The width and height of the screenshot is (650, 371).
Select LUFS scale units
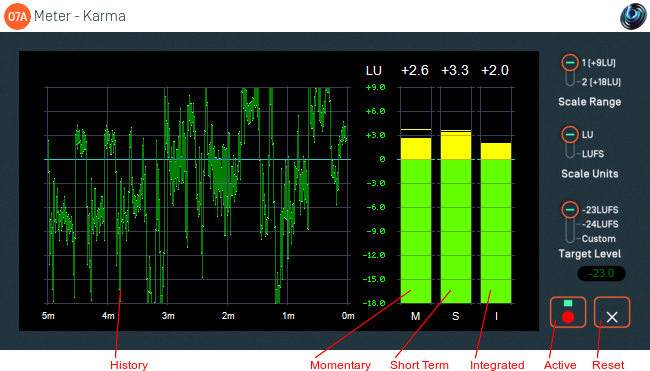point(593,154)
